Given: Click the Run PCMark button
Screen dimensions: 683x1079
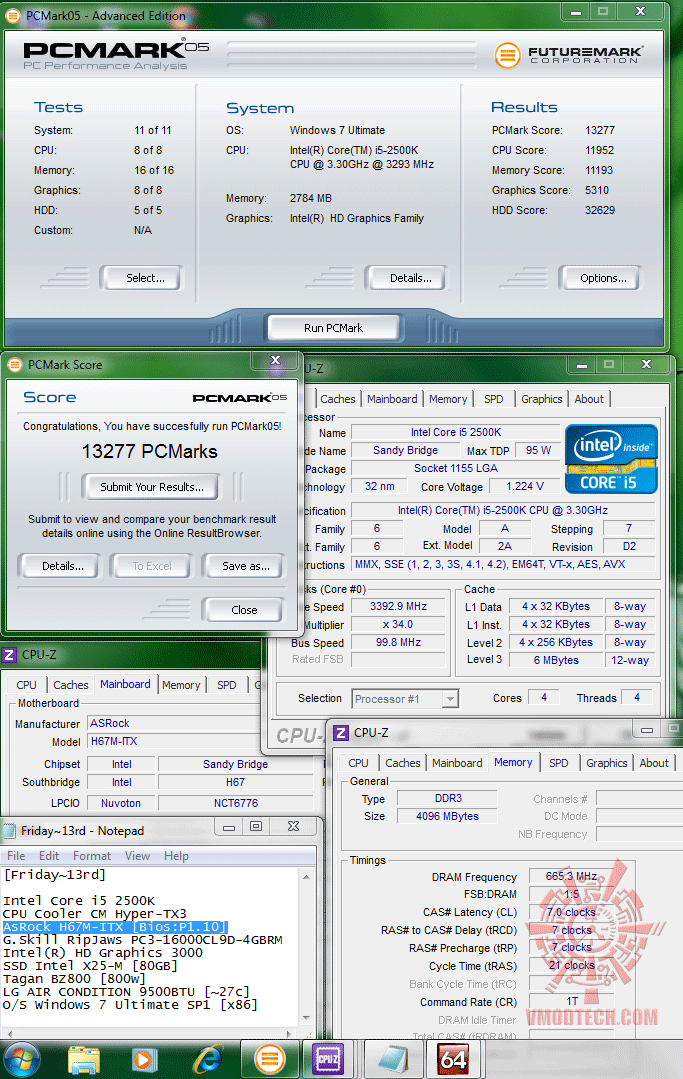Looking at the screenshot, I should tap(333, 328).
